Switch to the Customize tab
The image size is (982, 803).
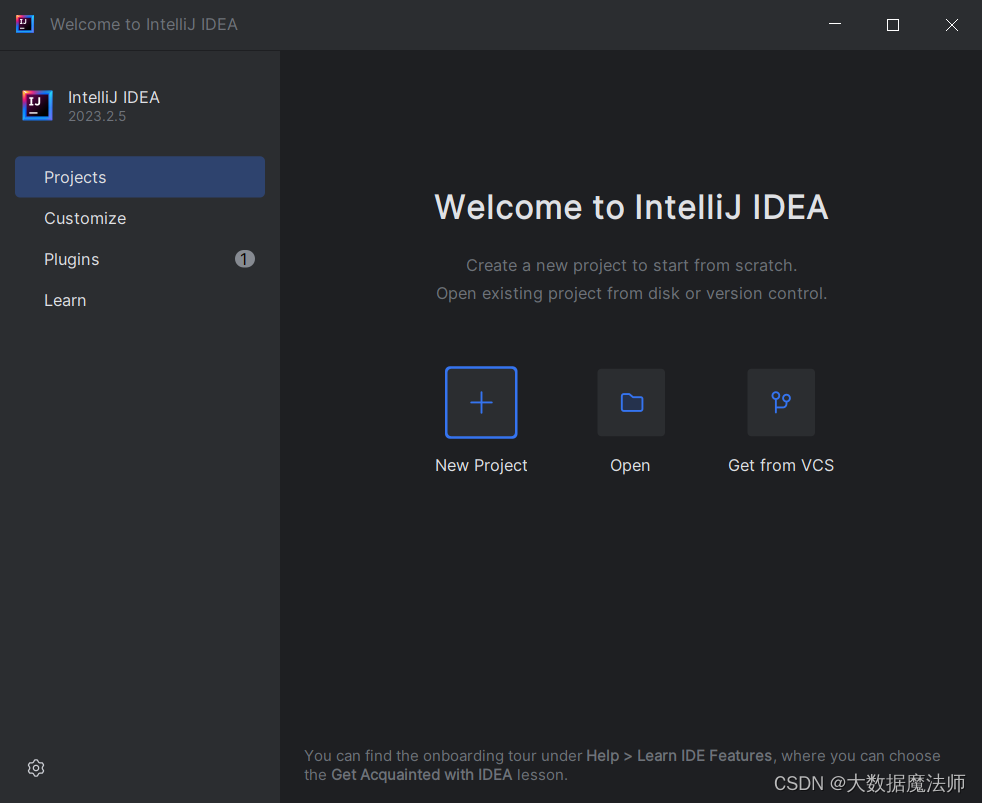140,218
